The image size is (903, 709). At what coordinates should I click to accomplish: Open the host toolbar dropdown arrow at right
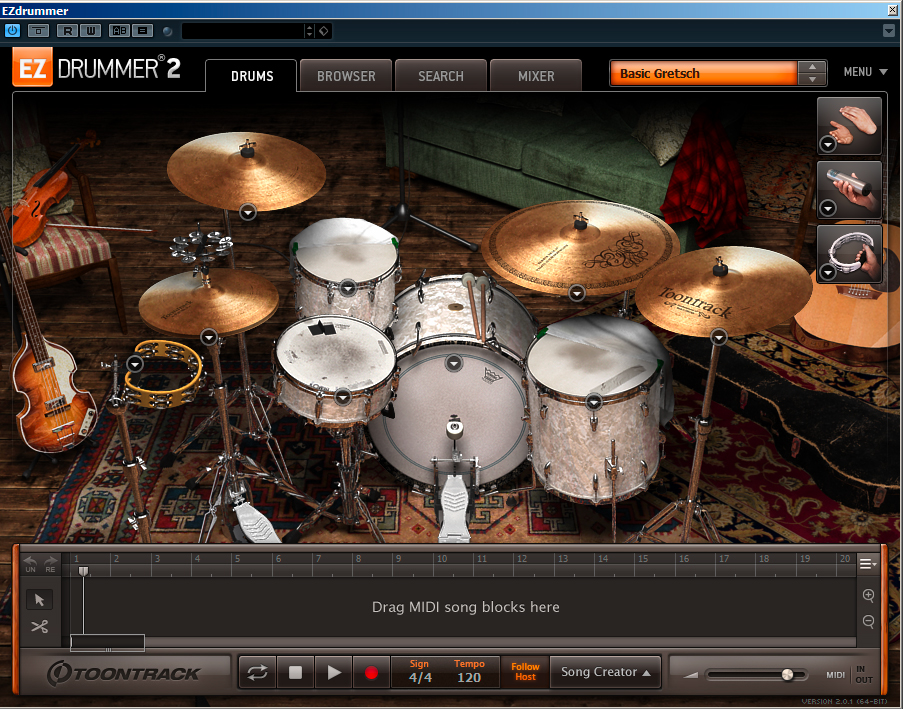(x=889, y=31)
